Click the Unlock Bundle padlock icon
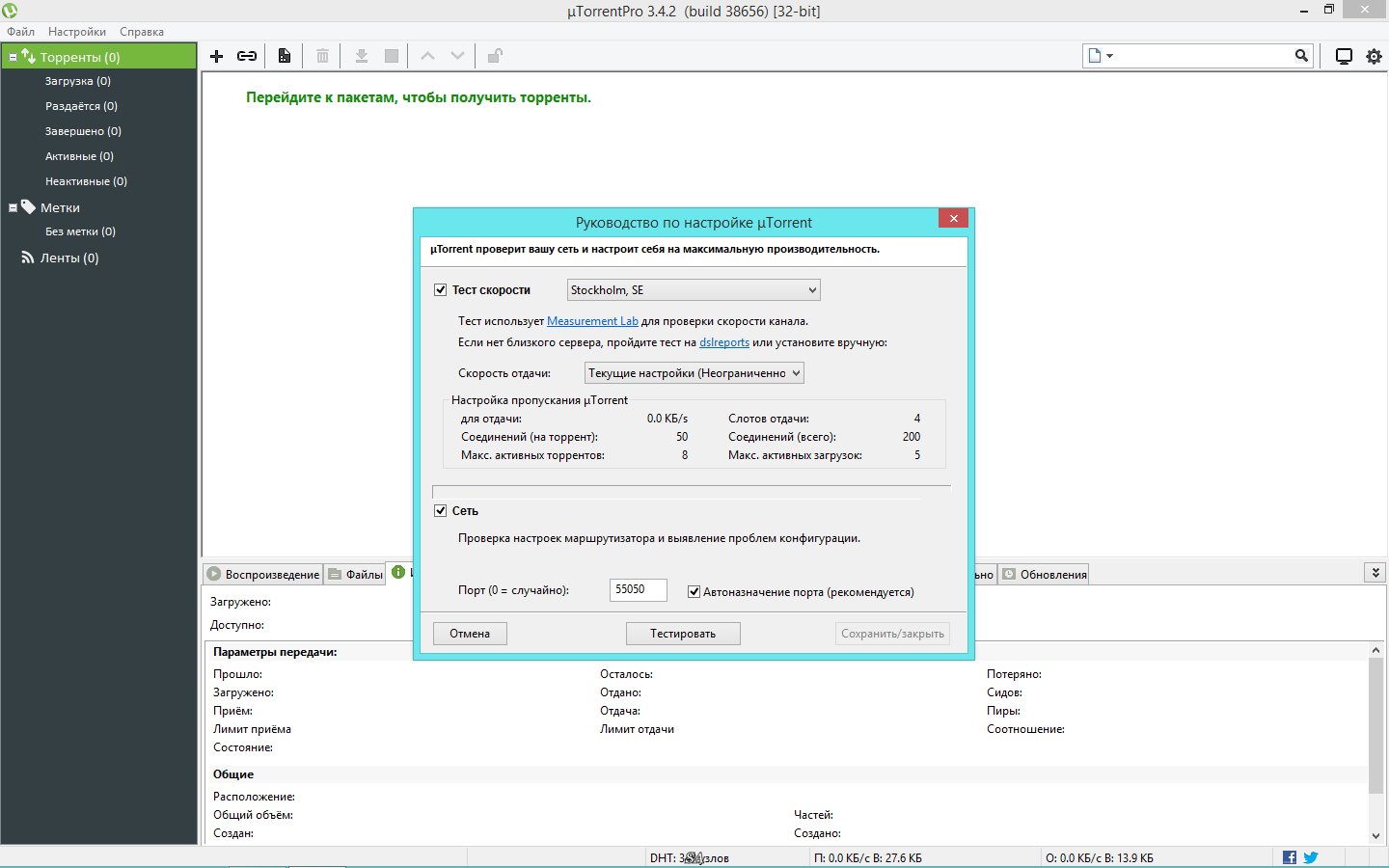Screen dimensions: 1389x868 [x=495, y=56]
